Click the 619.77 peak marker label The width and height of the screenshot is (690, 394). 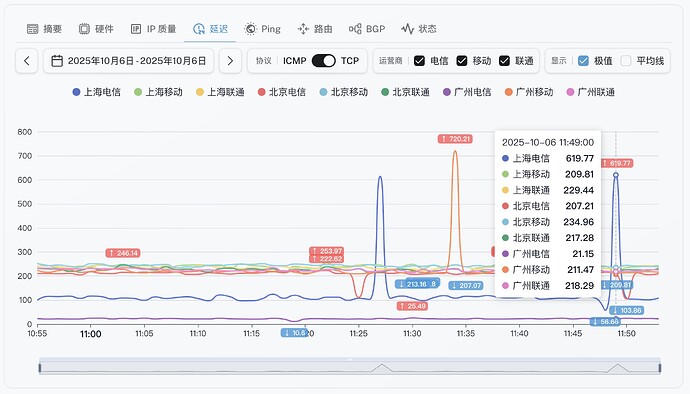[617, 163]
